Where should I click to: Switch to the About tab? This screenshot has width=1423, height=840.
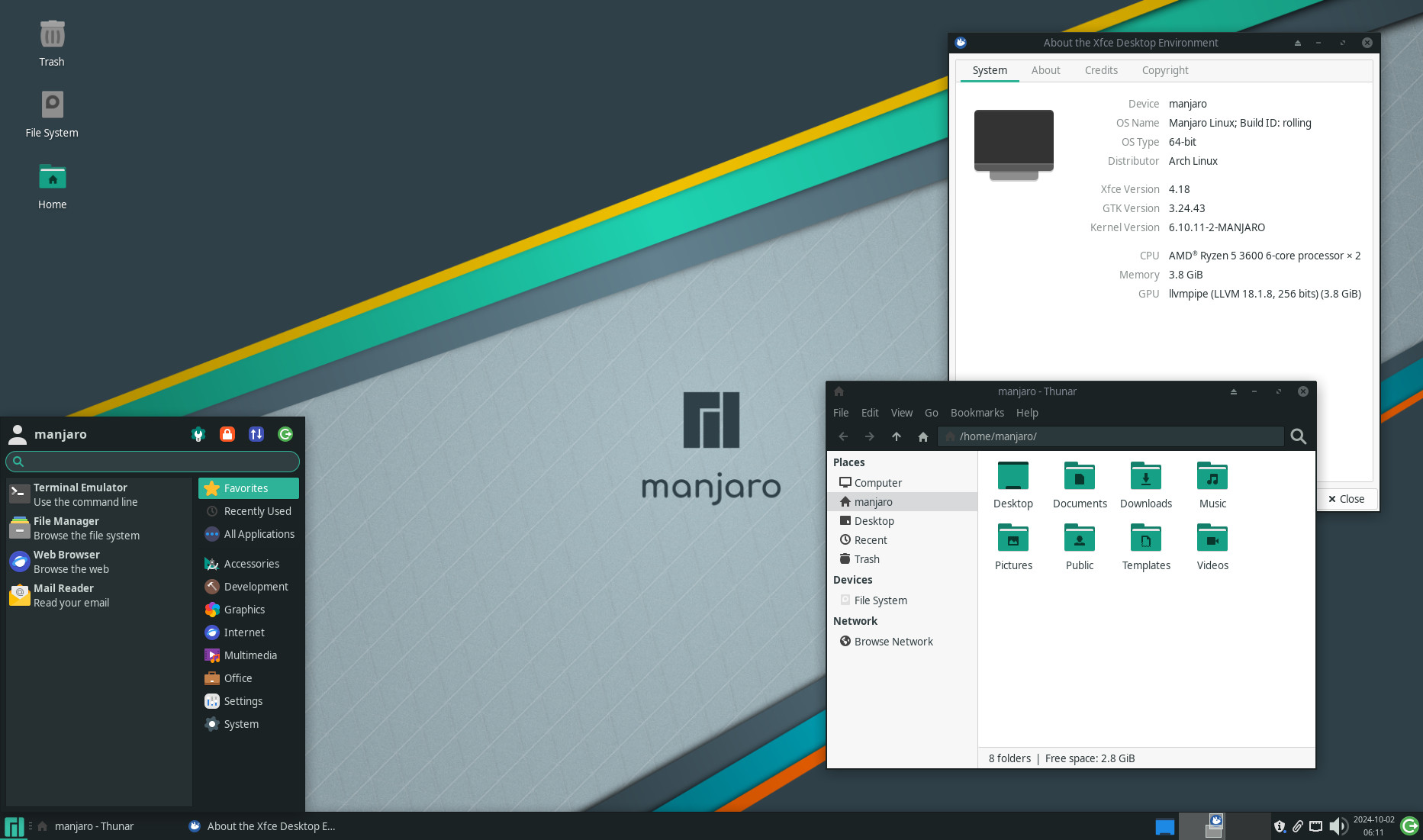[1045, 70]
